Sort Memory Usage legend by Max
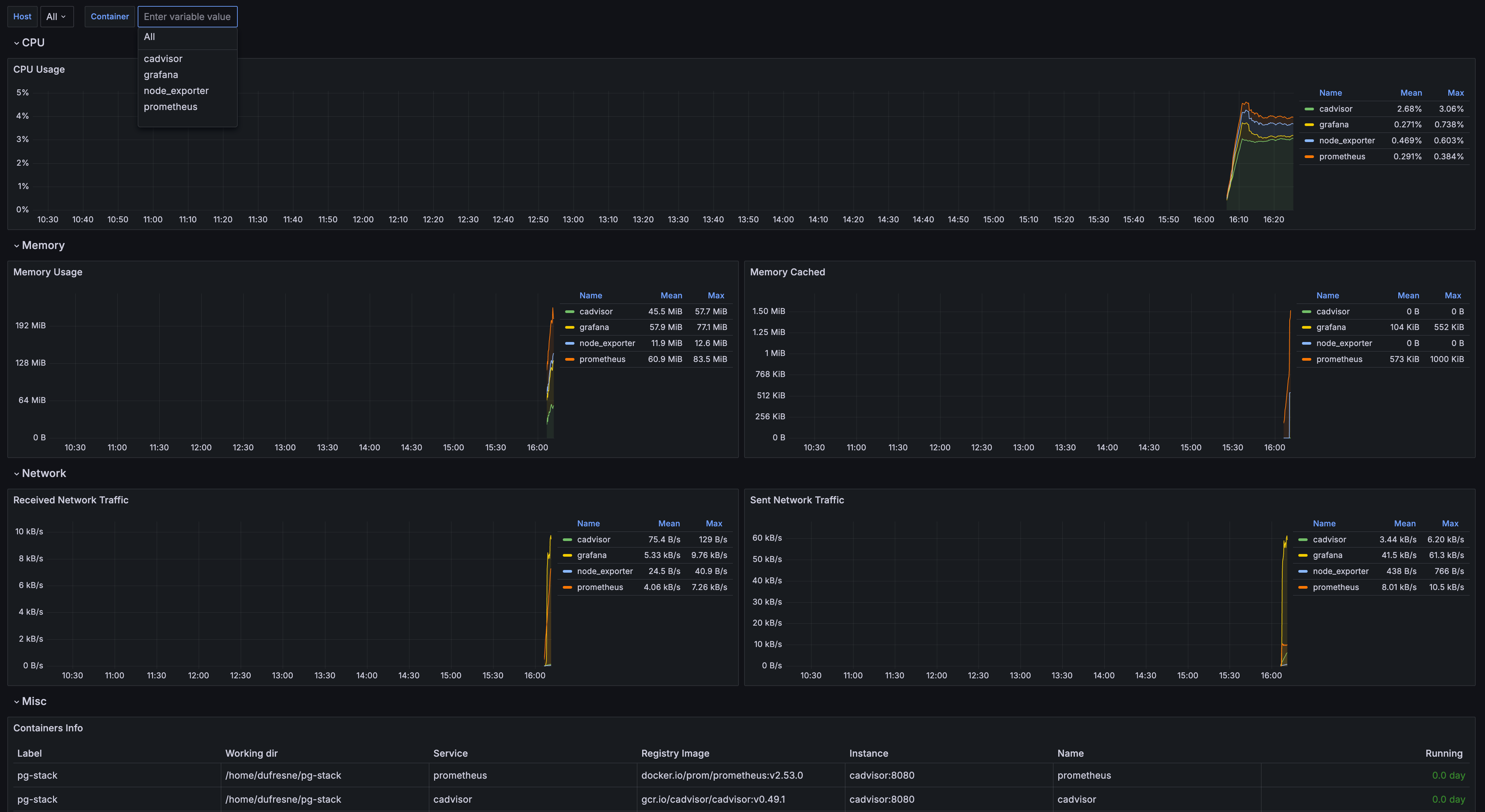The height and width of the screenshot is (812, 1485). 715,296
